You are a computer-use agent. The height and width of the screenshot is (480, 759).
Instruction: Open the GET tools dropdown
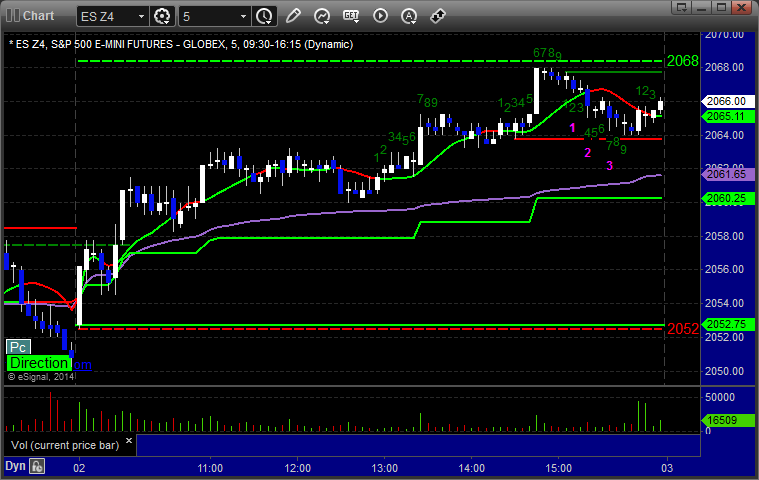(x=351, y=16)
